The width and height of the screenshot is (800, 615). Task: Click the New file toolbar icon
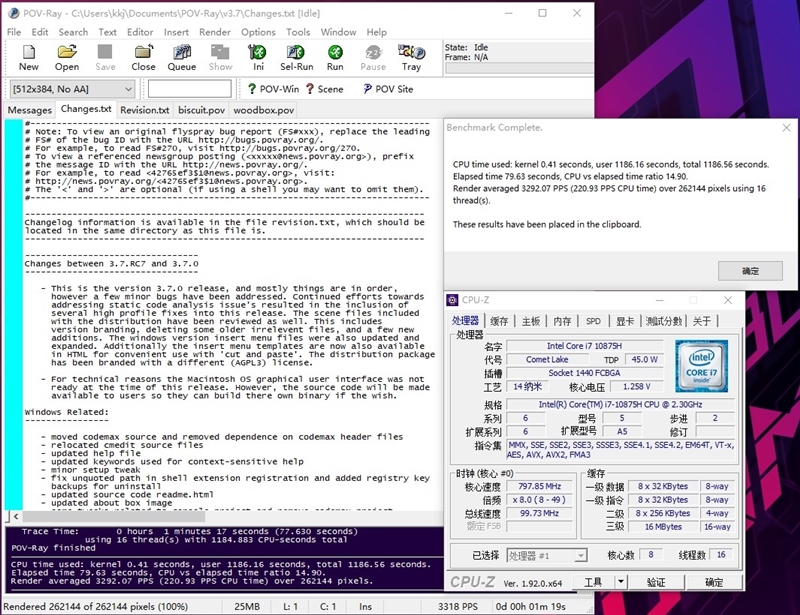point(28,57)
